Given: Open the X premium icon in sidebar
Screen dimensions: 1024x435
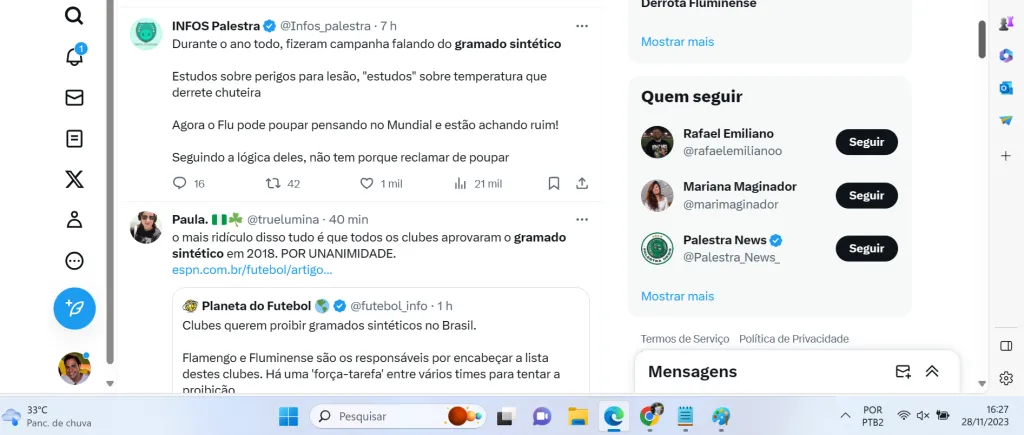Looking at the screenshot, I should (x=74, y=178).
